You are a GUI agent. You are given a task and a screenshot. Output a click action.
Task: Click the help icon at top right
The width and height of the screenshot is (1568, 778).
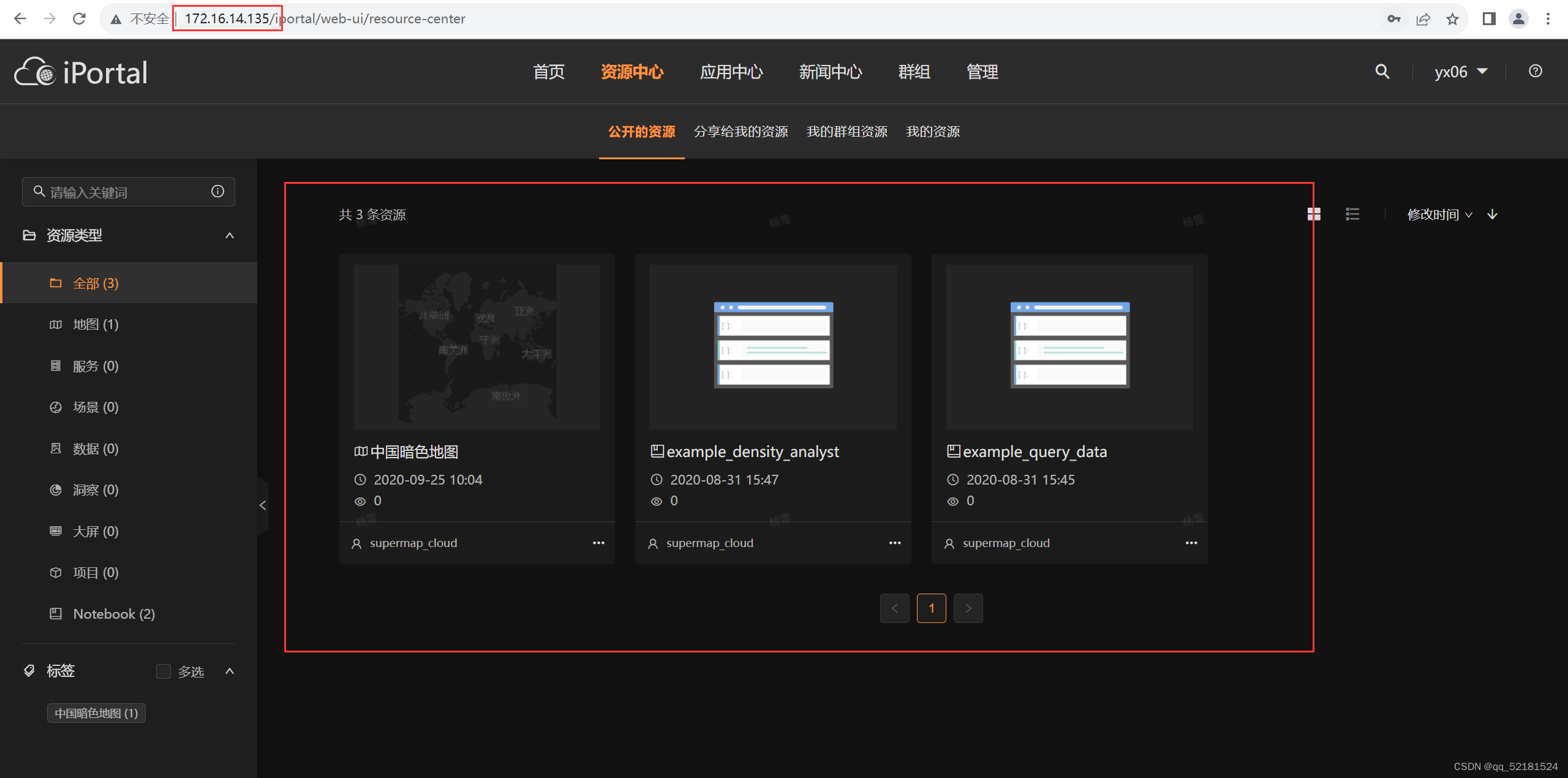(1535, 71)
